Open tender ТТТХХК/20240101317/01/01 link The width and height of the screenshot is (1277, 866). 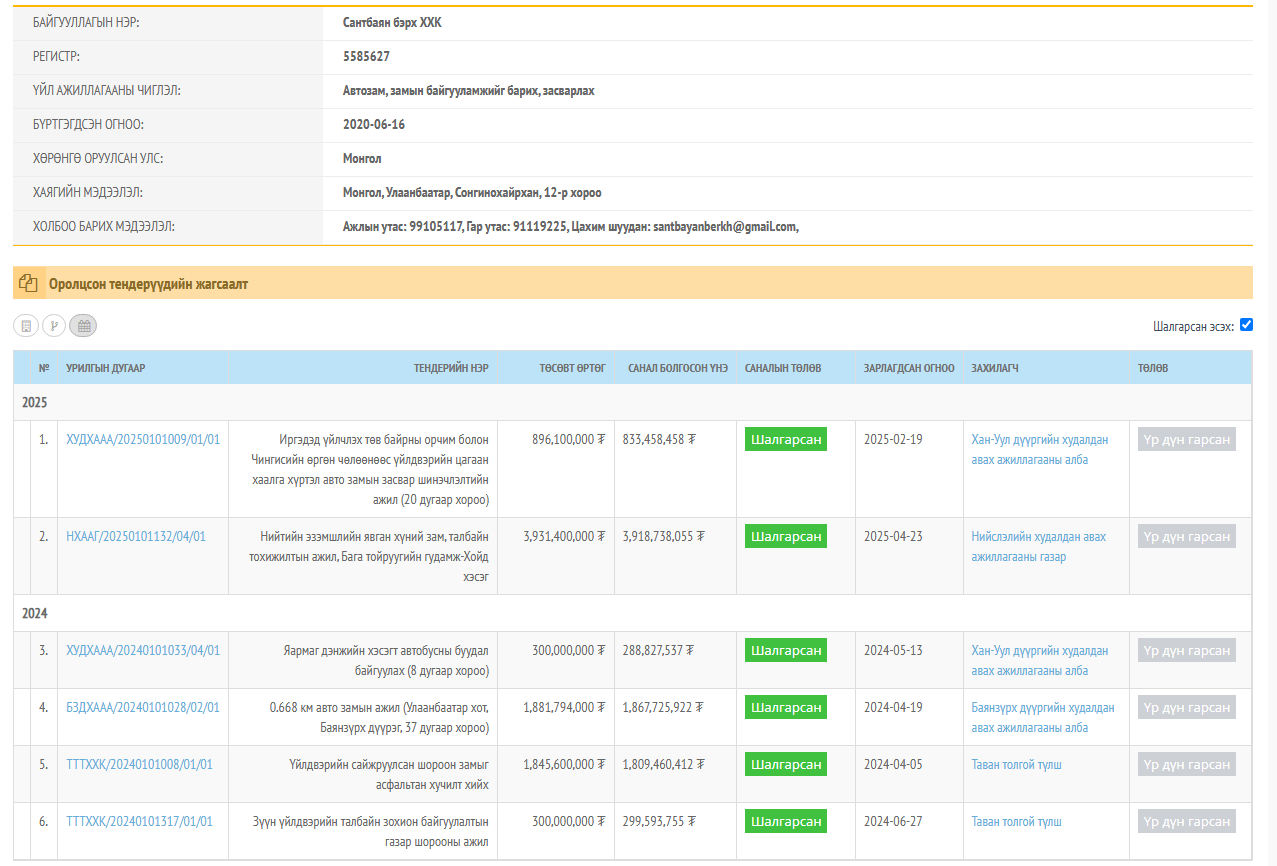[x=139, y=821]
